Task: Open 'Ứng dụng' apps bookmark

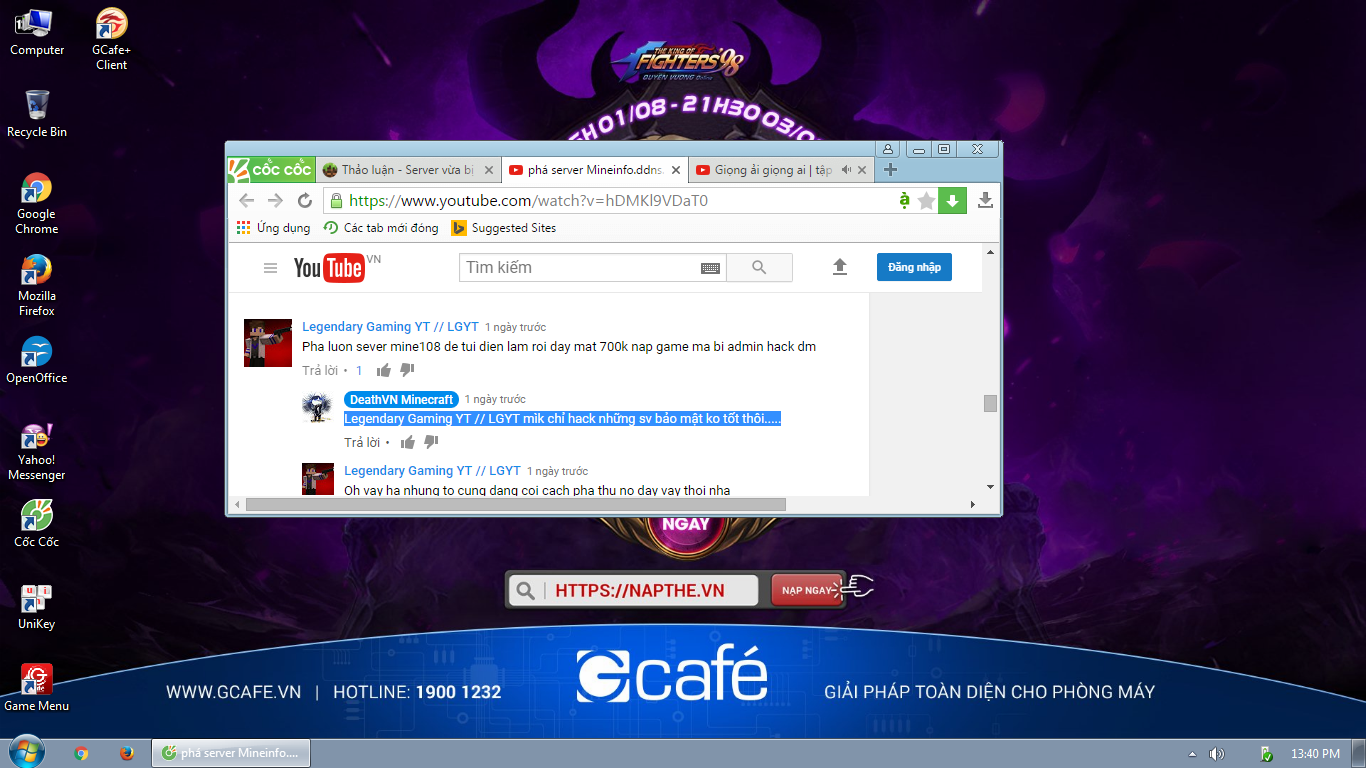Action: click(273, 228)
